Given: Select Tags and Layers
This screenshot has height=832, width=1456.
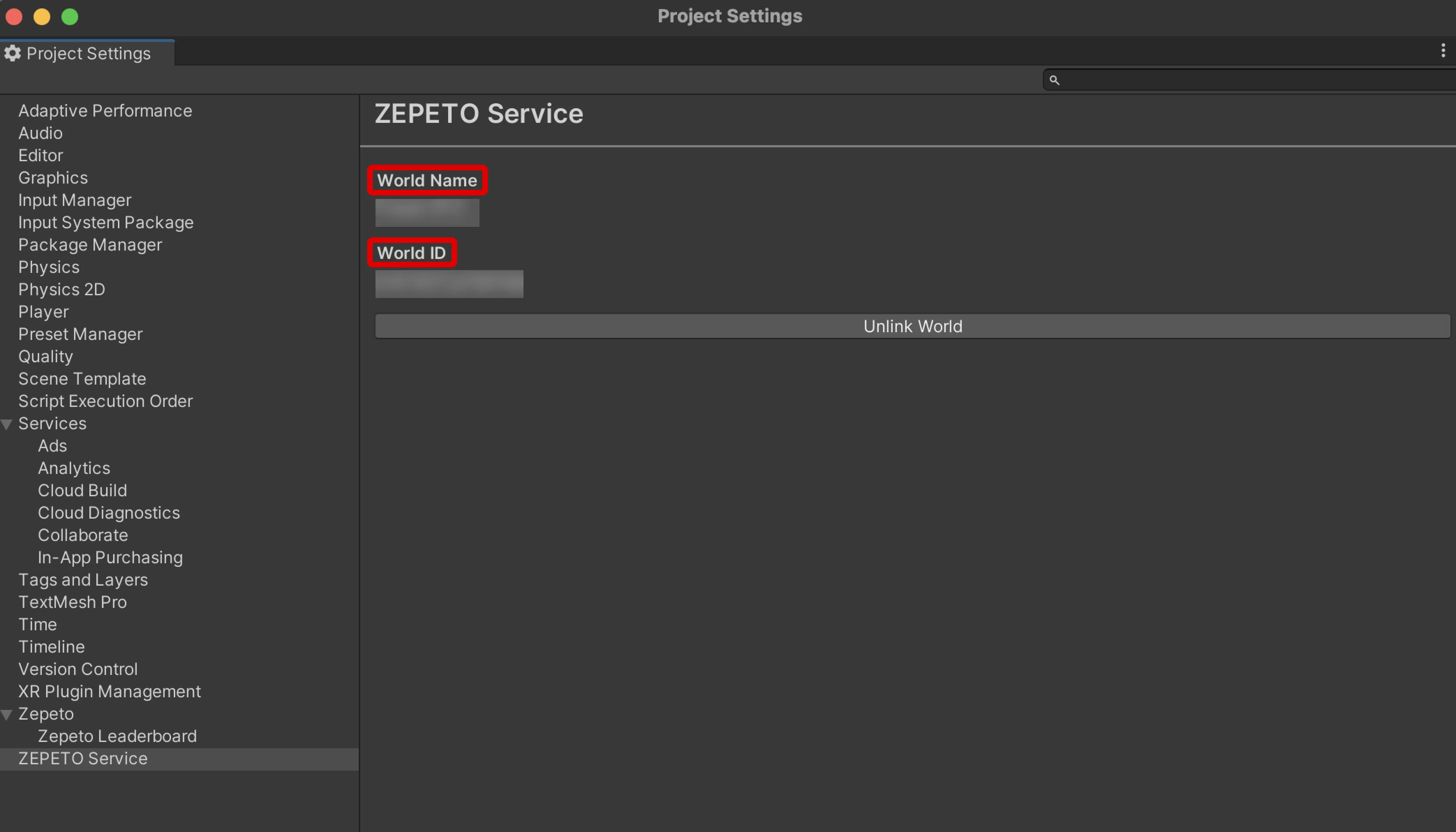Looking at the screenshot, I should [83, 579].
